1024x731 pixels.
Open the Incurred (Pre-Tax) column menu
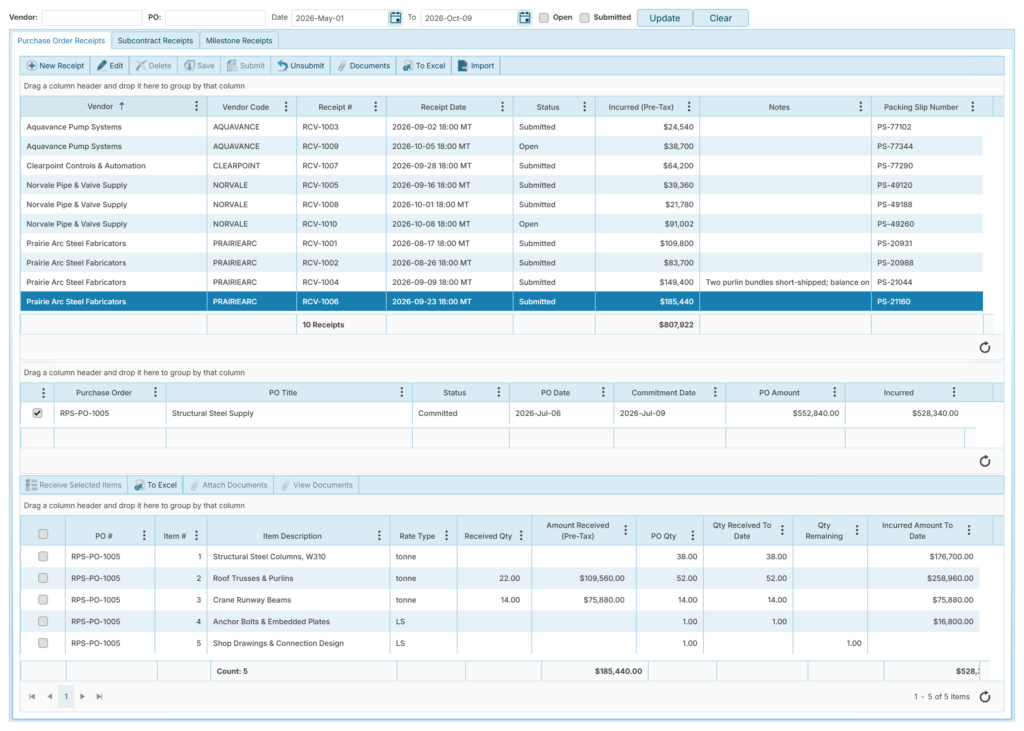point(689,106)
